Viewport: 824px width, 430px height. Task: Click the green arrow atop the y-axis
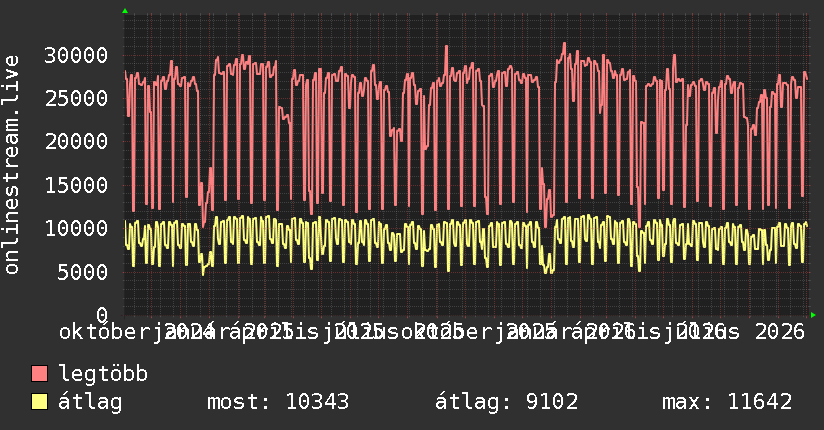125,11
